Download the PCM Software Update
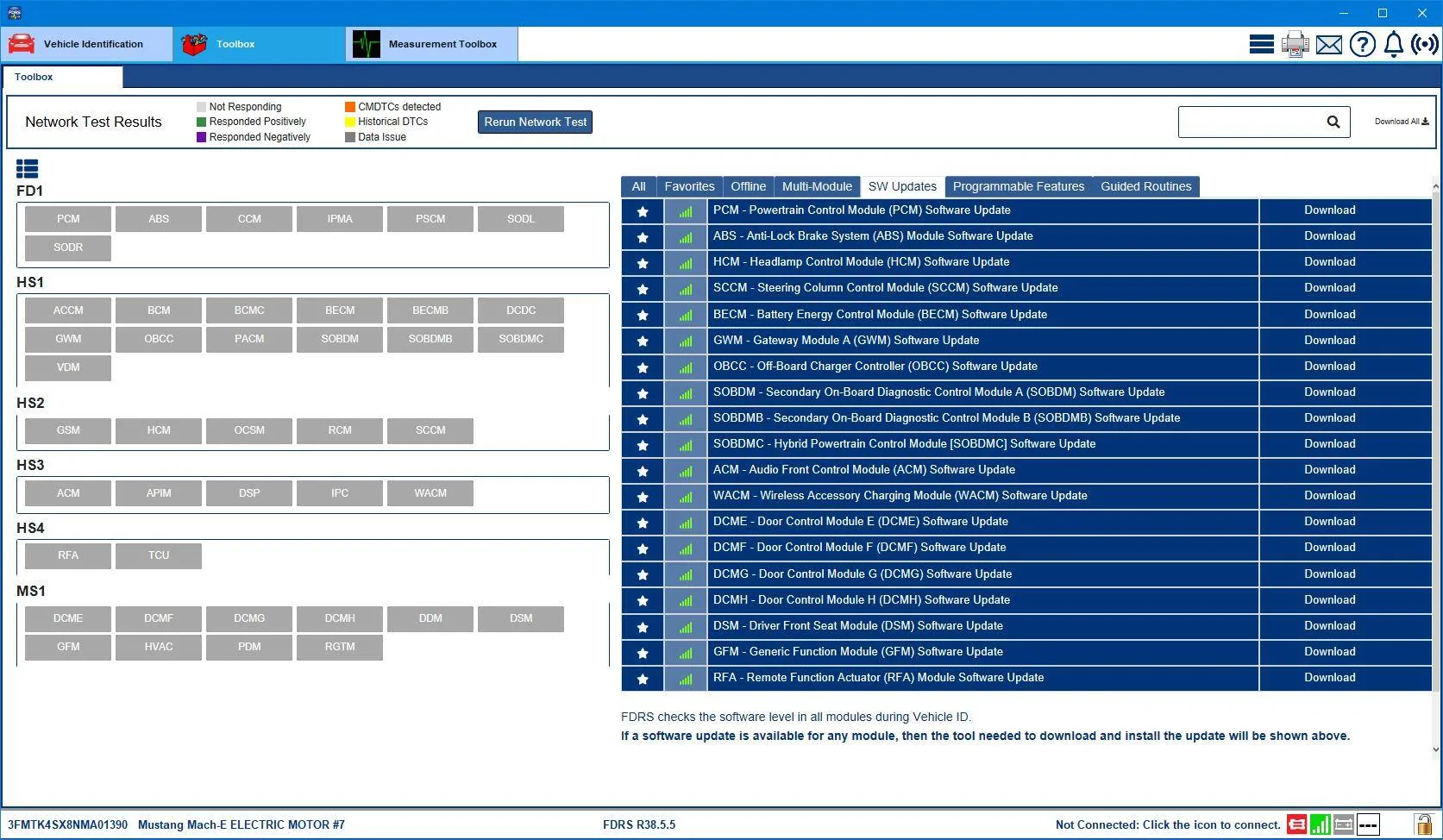The width and height of the screenshot is (1443, 840). pyautogui.click(x=1329, y=210)
